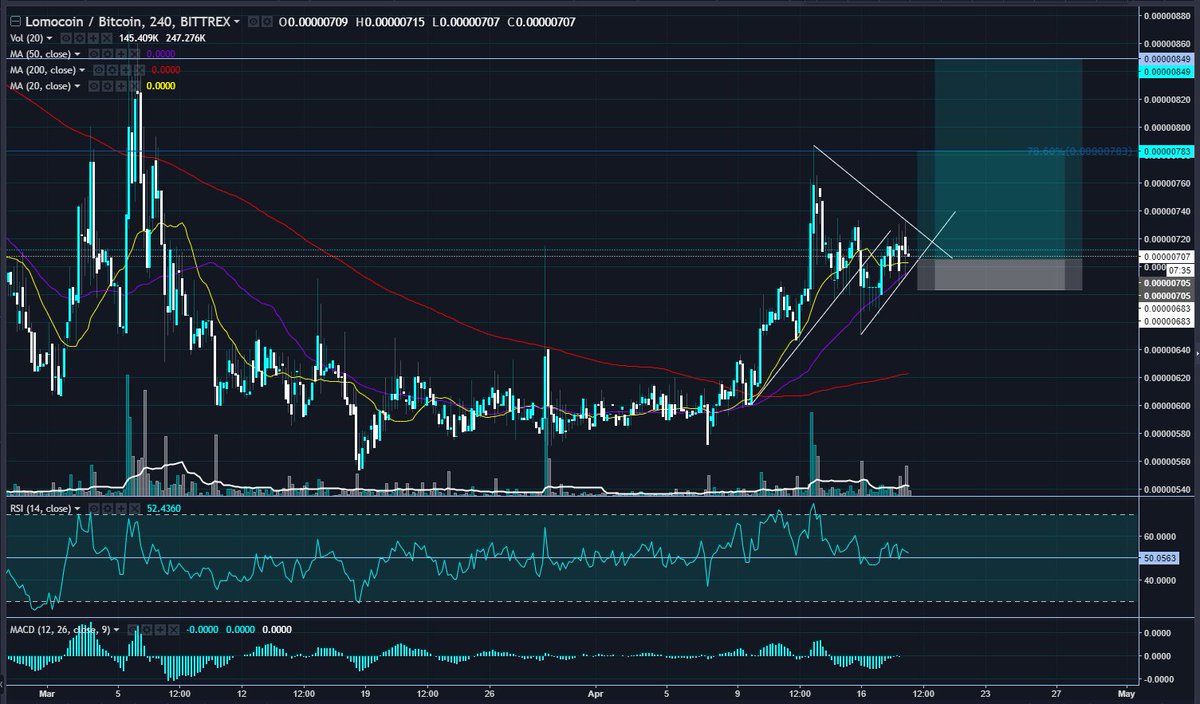Click the current price label 0.00000707
Image resolution: width=1200 pixels, height=704 pixels.
[x=1168, y=257]
